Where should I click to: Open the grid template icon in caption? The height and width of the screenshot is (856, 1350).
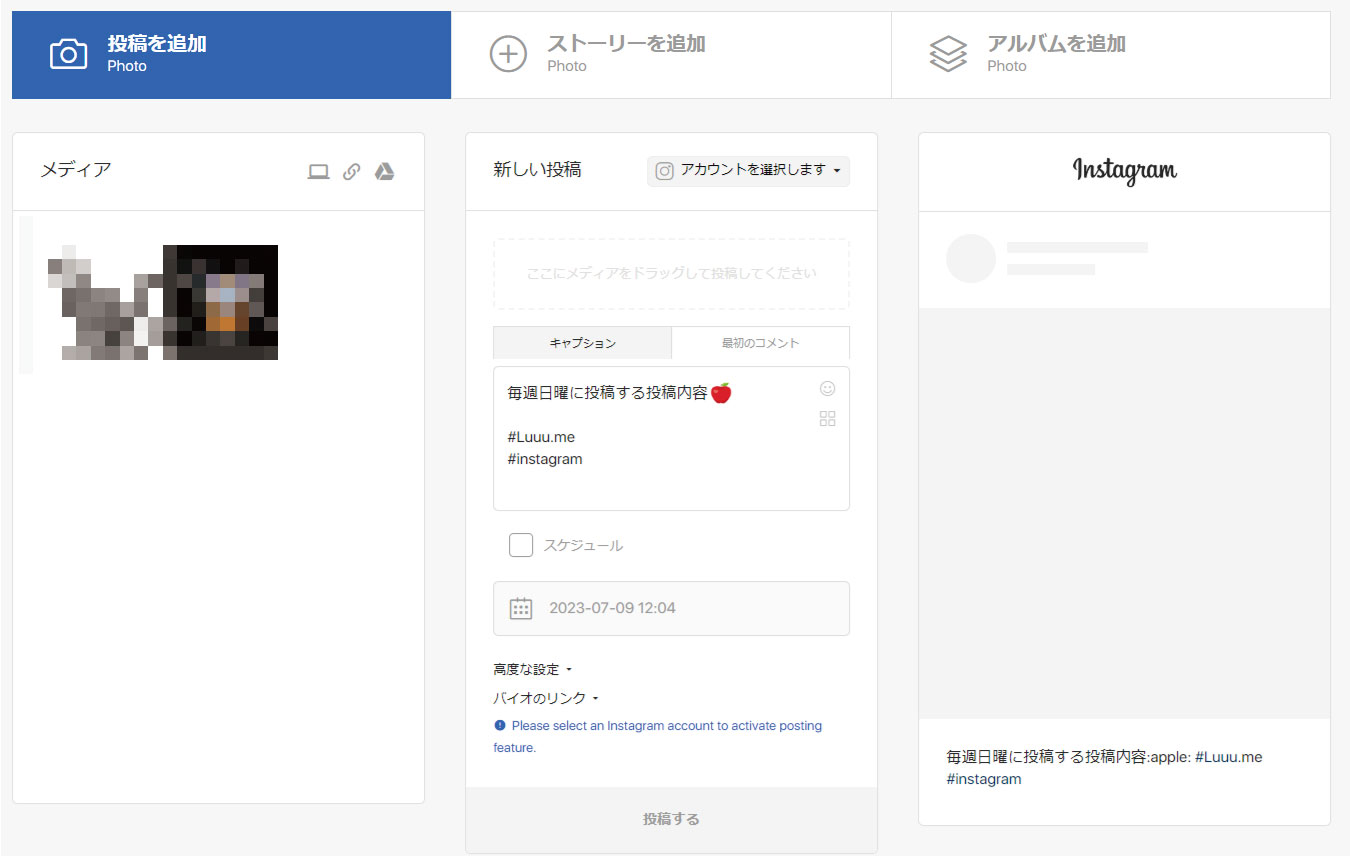click(x=827, y=419)
